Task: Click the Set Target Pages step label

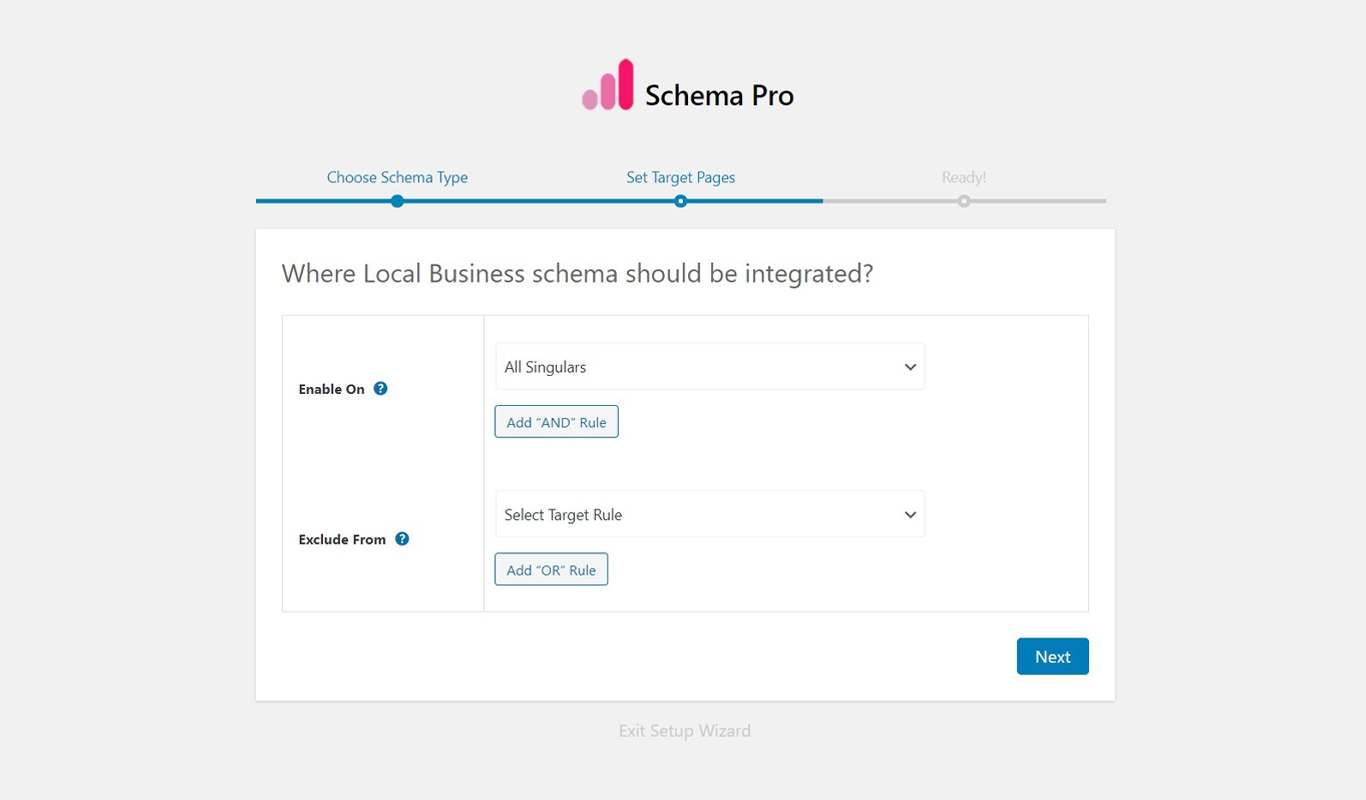Action: [x=681, y=177]
